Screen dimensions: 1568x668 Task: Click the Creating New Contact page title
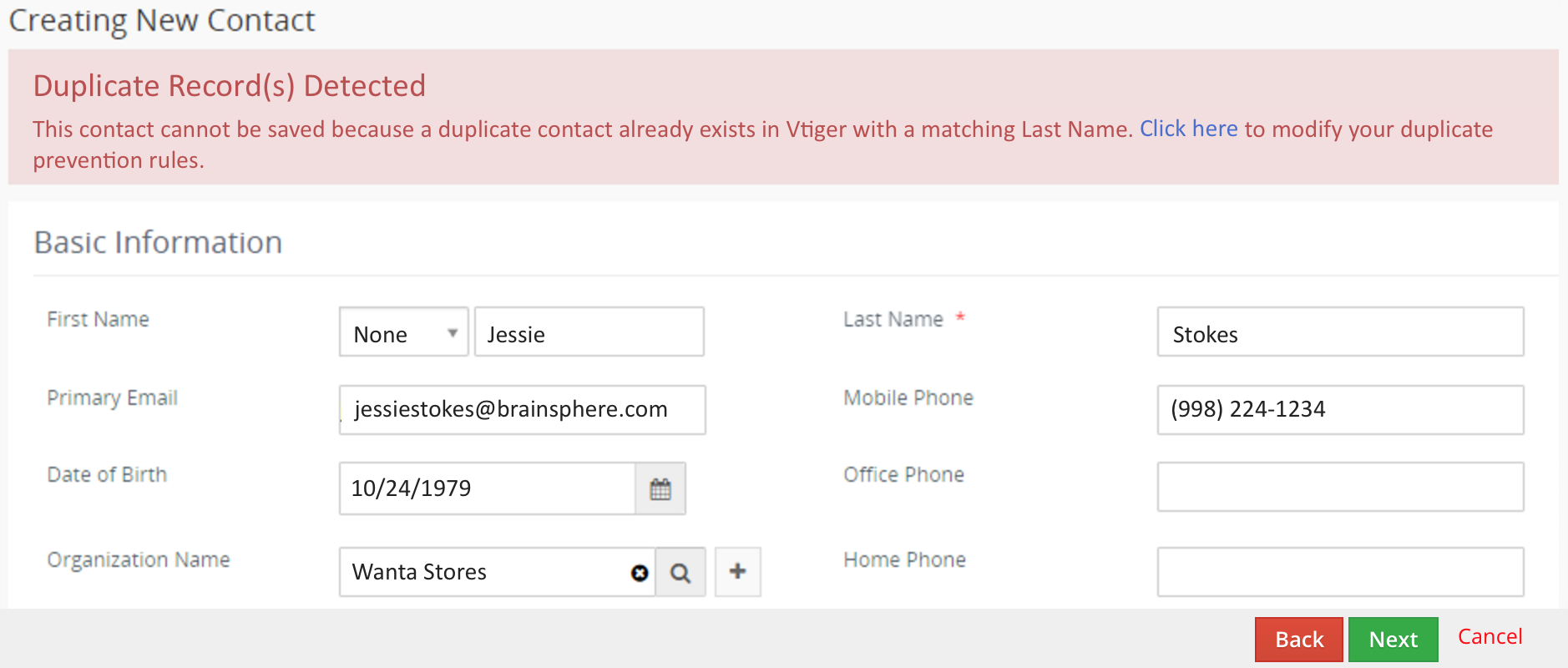162,20
